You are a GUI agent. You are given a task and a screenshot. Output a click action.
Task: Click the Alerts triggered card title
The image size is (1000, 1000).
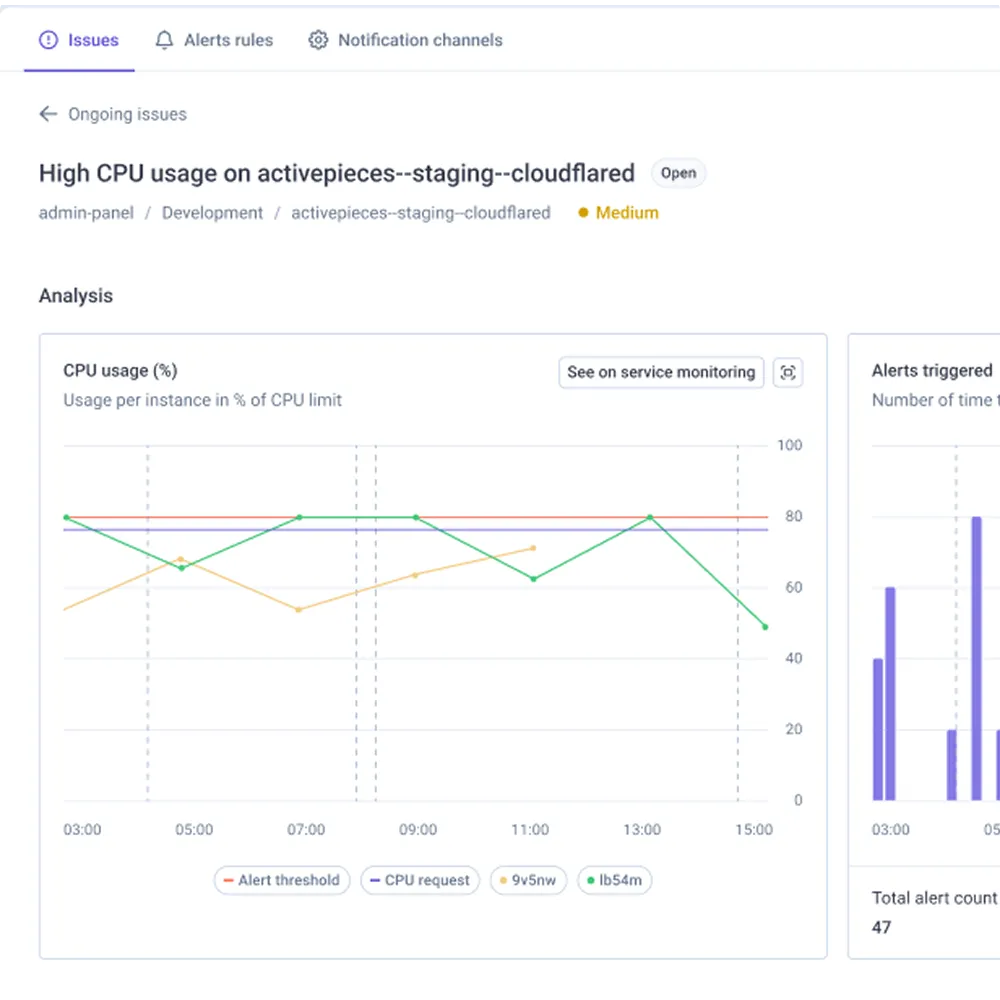tap(932, 371)
